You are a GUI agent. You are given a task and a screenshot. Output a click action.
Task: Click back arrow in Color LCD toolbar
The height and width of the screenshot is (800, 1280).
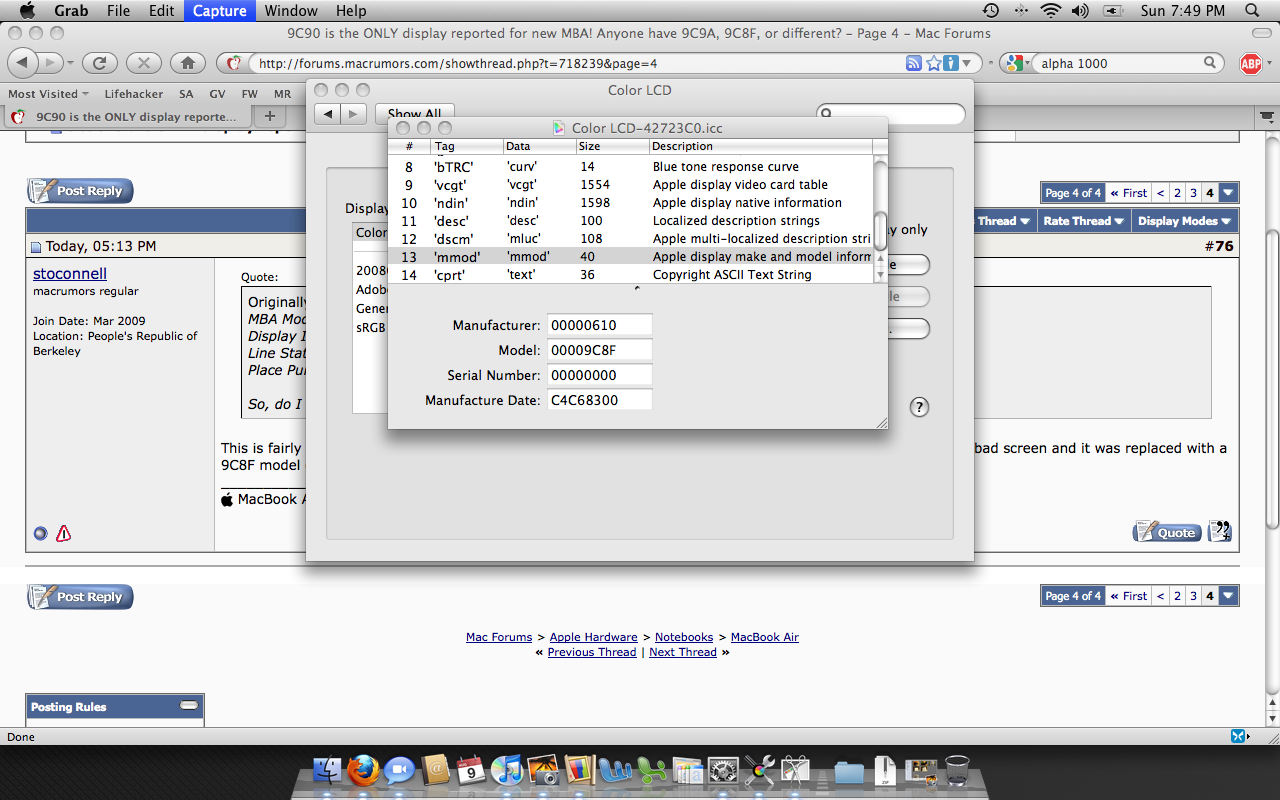pos(329,114)
